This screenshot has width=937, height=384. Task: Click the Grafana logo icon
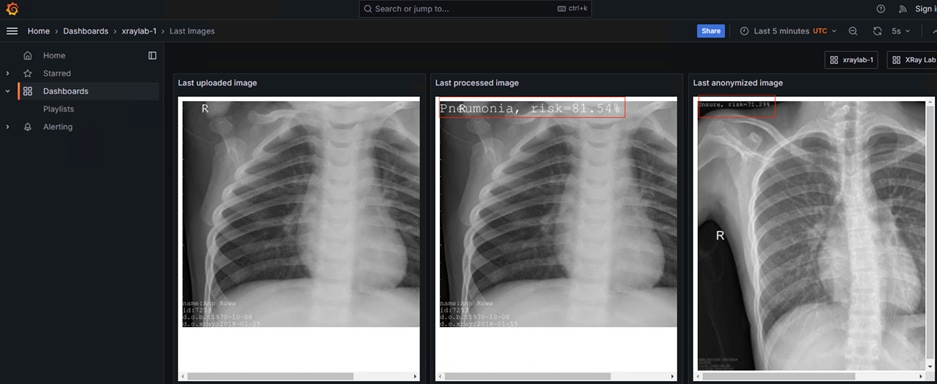(12, 9)
